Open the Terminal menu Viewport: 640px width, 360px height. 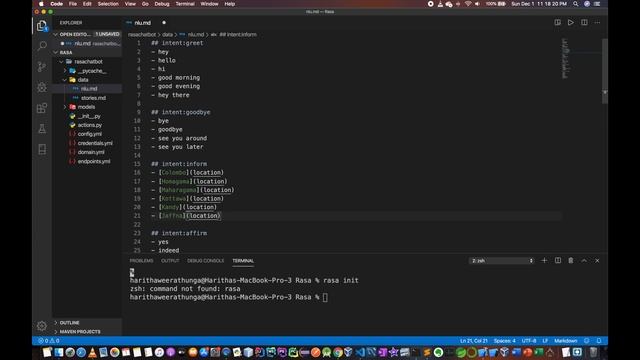[x=185, y=4]
